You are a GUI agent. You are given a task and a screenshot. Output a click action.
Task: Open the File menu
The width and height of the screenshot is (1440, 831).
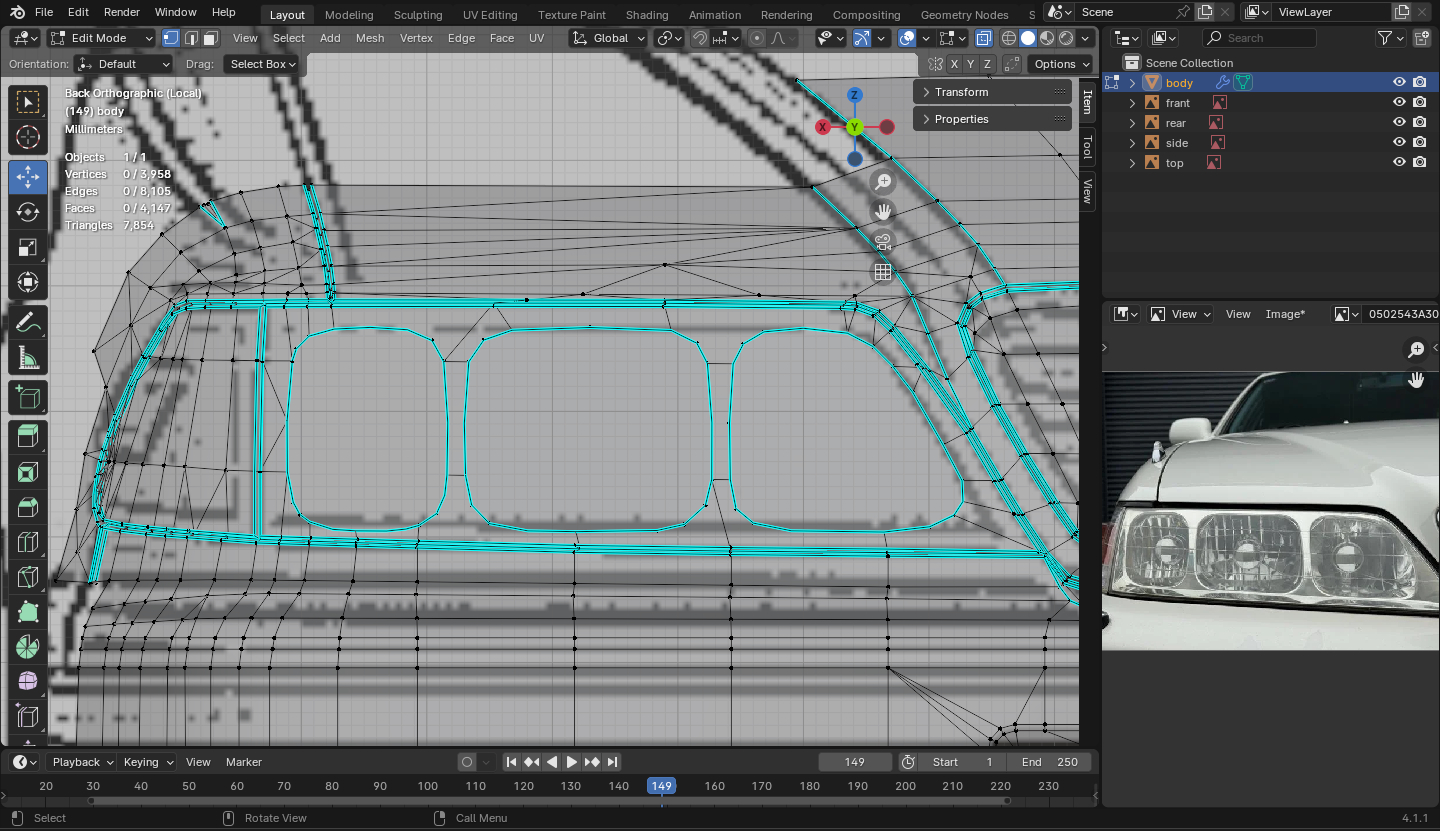coord(44,12)
